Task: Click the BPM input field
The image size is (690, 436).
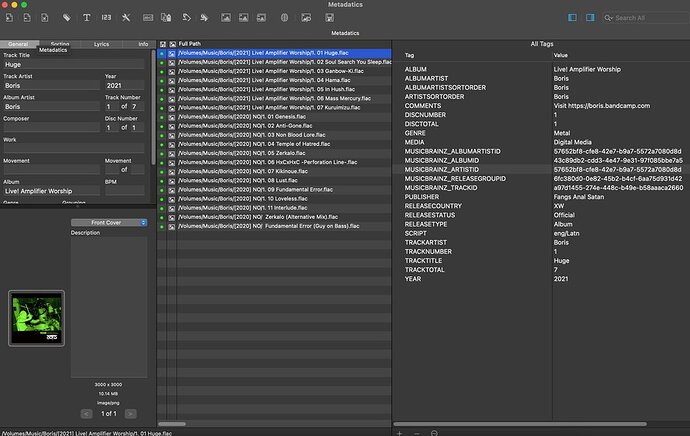Action: tap(125, 191)
